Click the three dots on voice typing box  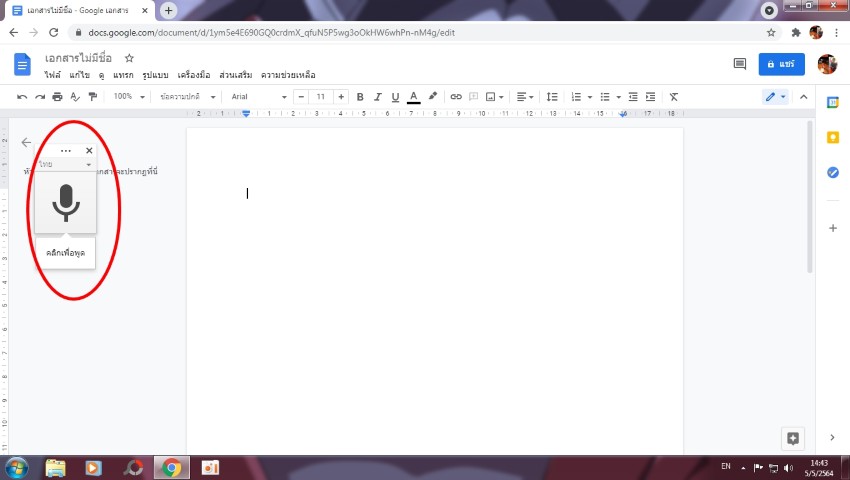pos(66,151)
